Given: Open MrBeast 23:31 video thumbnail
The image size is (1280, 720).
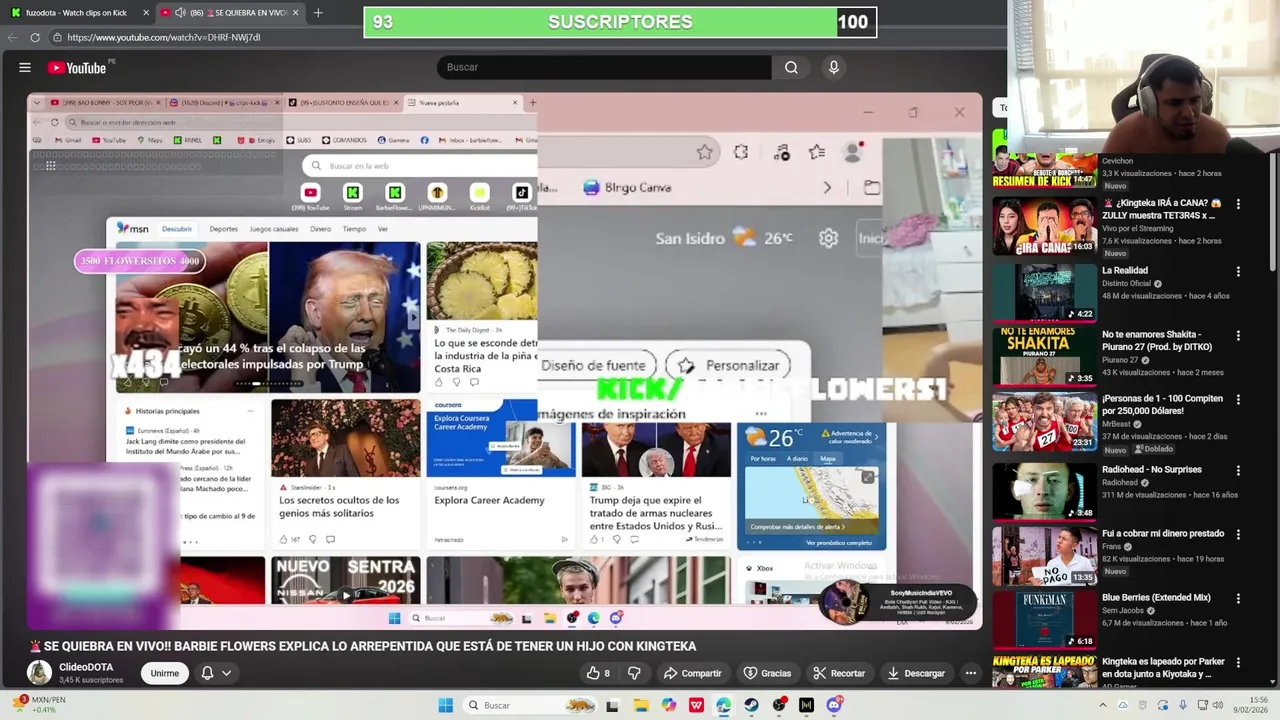Looking at the screenshot, I should coord(1044,421).
